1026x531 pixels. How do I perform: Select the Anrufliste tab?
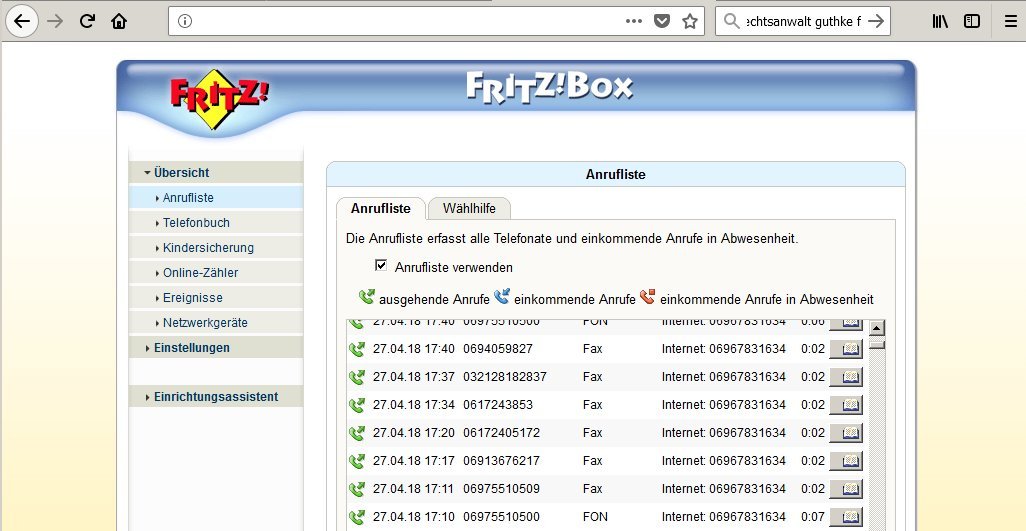381,209
